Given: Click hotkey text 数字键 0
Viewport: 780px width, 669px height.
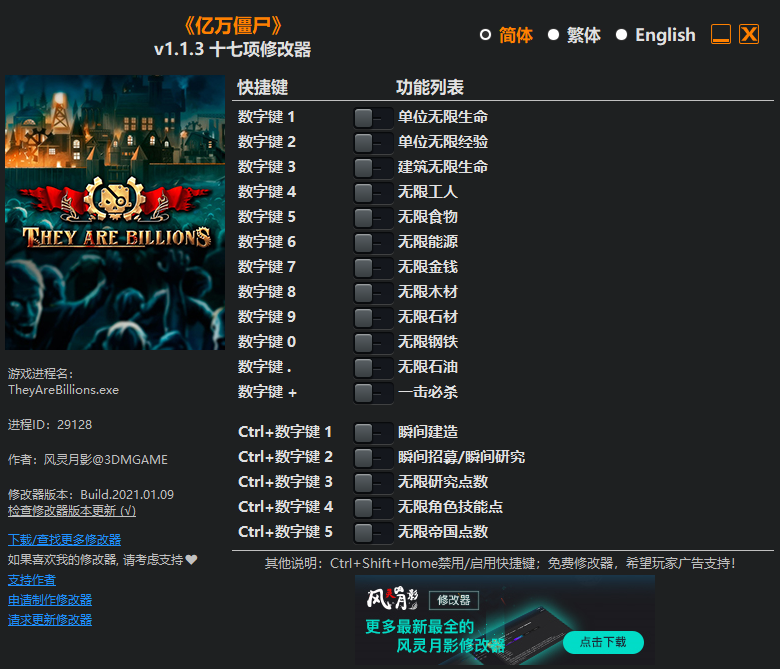Looking at the screenshot, I should click(x=266, y=342).
